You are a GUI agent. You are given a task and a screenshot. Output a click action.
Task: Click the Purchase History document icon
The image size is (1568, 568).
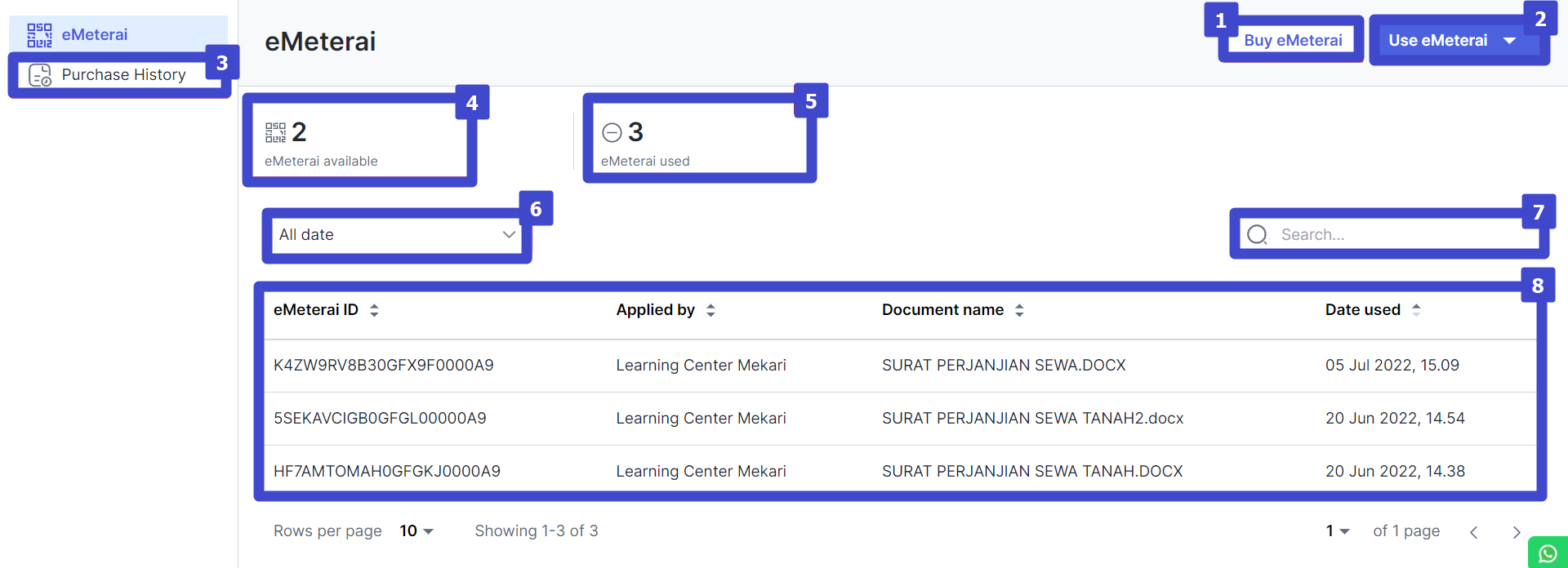(x=40, y=75)
